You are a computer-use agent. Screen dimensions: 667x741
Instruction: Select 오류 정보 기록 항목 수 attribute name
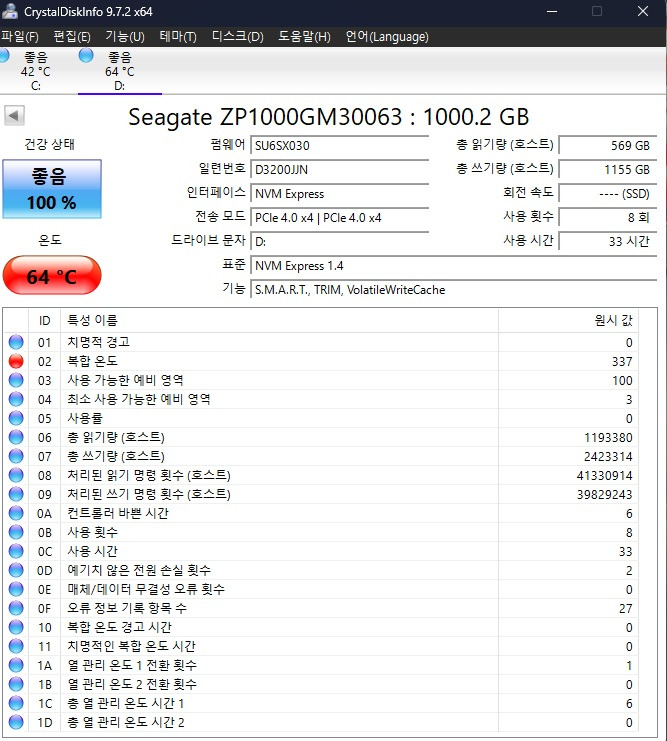tap(127, 608)
